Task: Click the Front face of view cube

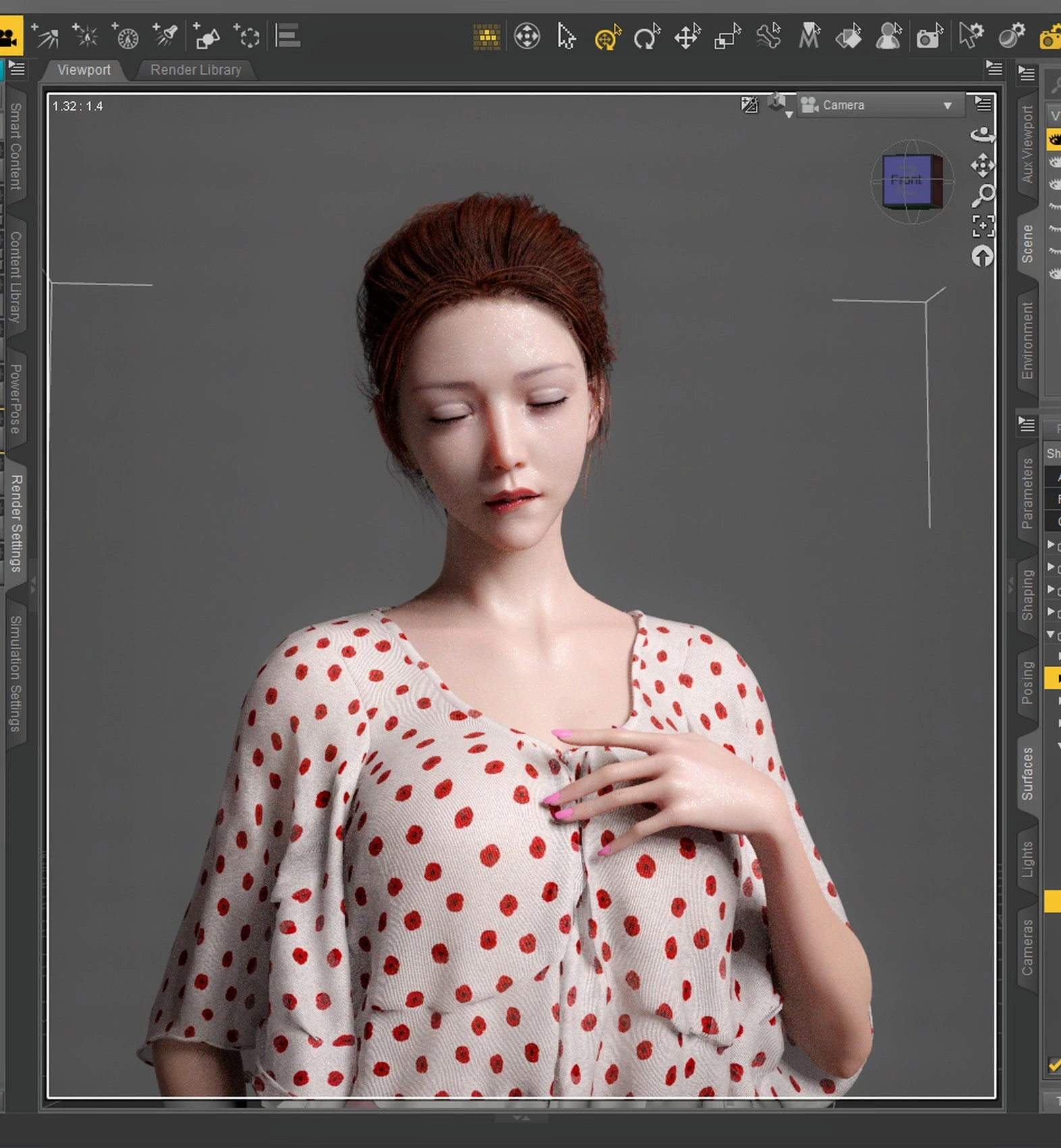Action: pyautogui.click(x=906, y=180)
